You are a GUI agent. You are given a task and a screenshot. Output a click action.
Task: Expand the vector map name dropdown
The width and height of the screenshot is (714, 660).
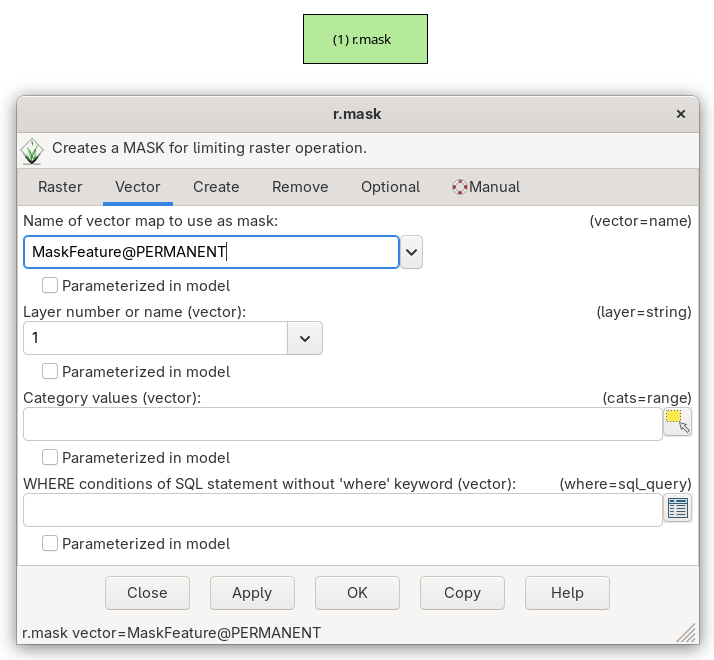(x=412, y=252)
